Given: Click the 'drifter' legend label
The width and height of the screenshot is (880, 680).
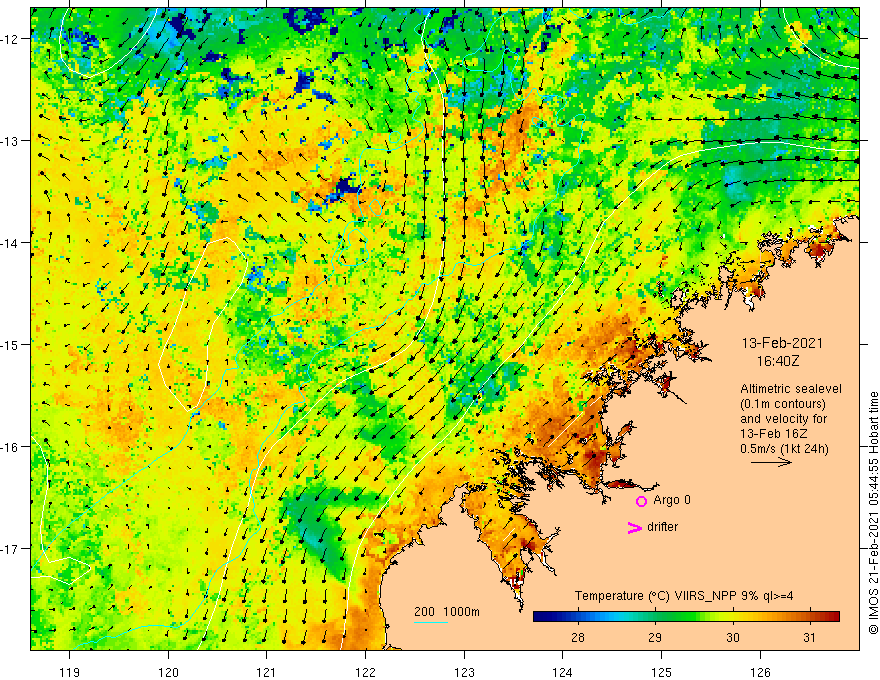Looking at the screenshot, I should point(662,527).
